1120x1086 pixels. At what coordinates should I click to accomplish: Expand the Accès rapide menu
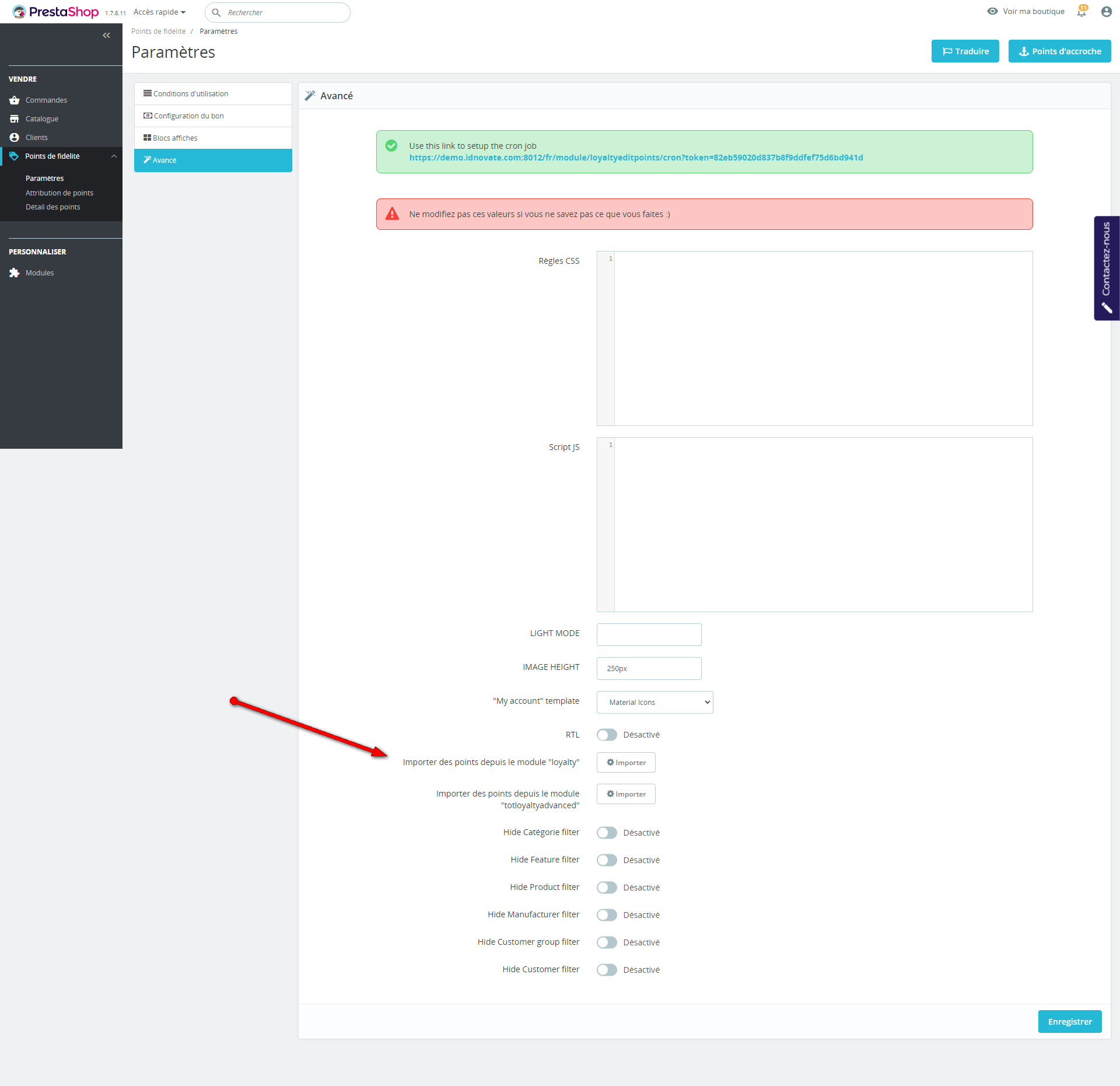[x=159, y=12]
